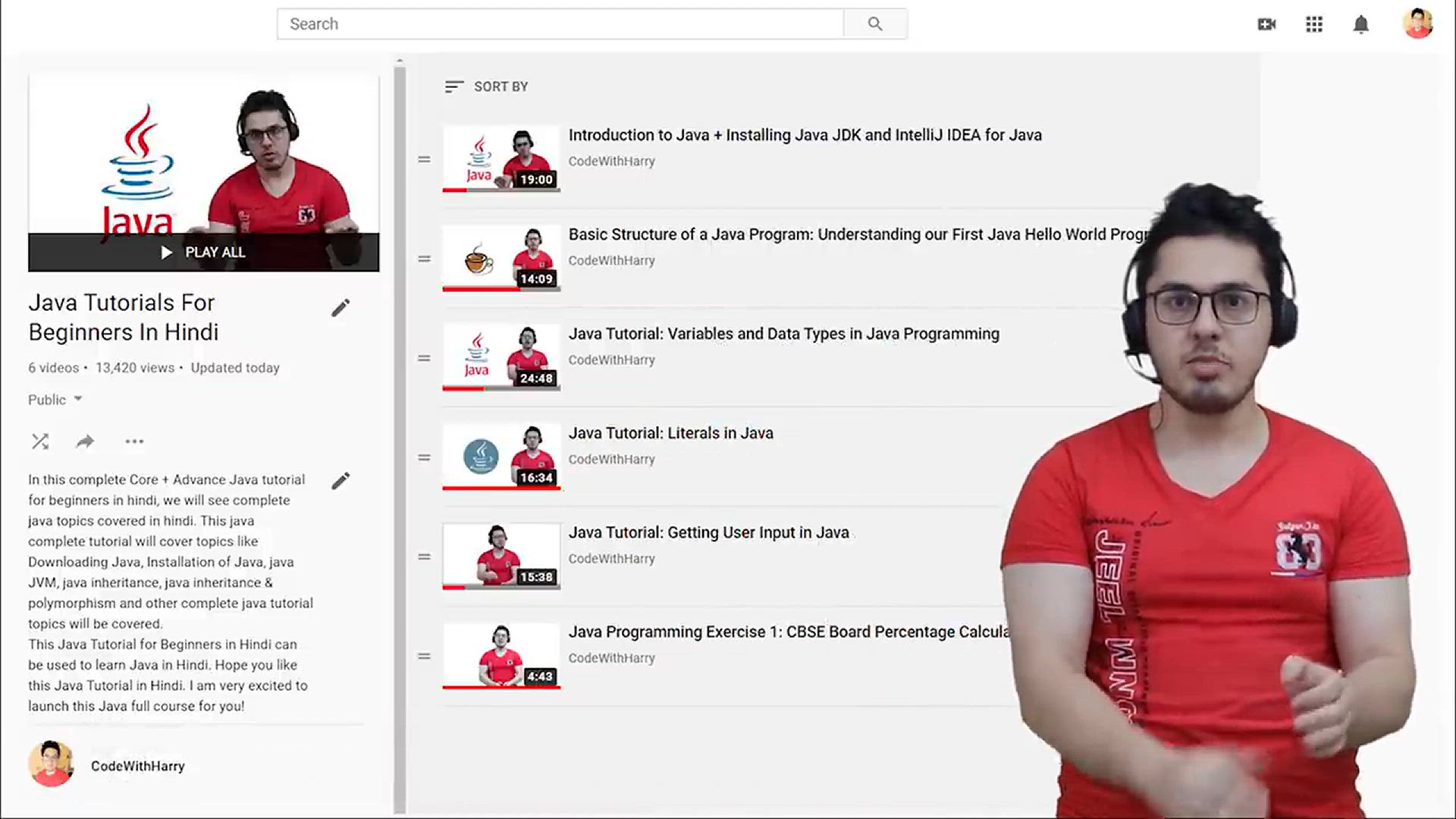Click CodeWithHarry under Basic Structure video
Screen dimensions: 1456x819
pos(612,260)
